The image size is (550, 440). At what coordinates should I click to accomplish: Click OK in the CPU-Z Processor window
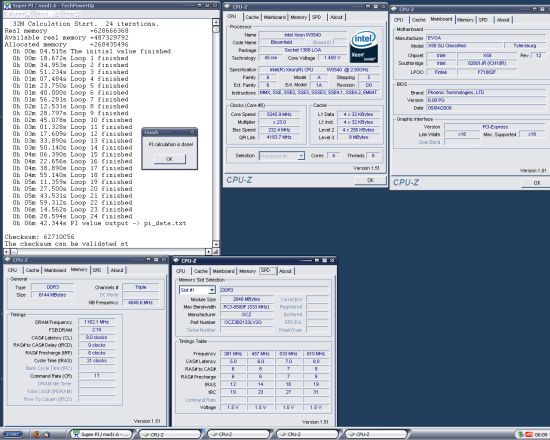point(370,180)
